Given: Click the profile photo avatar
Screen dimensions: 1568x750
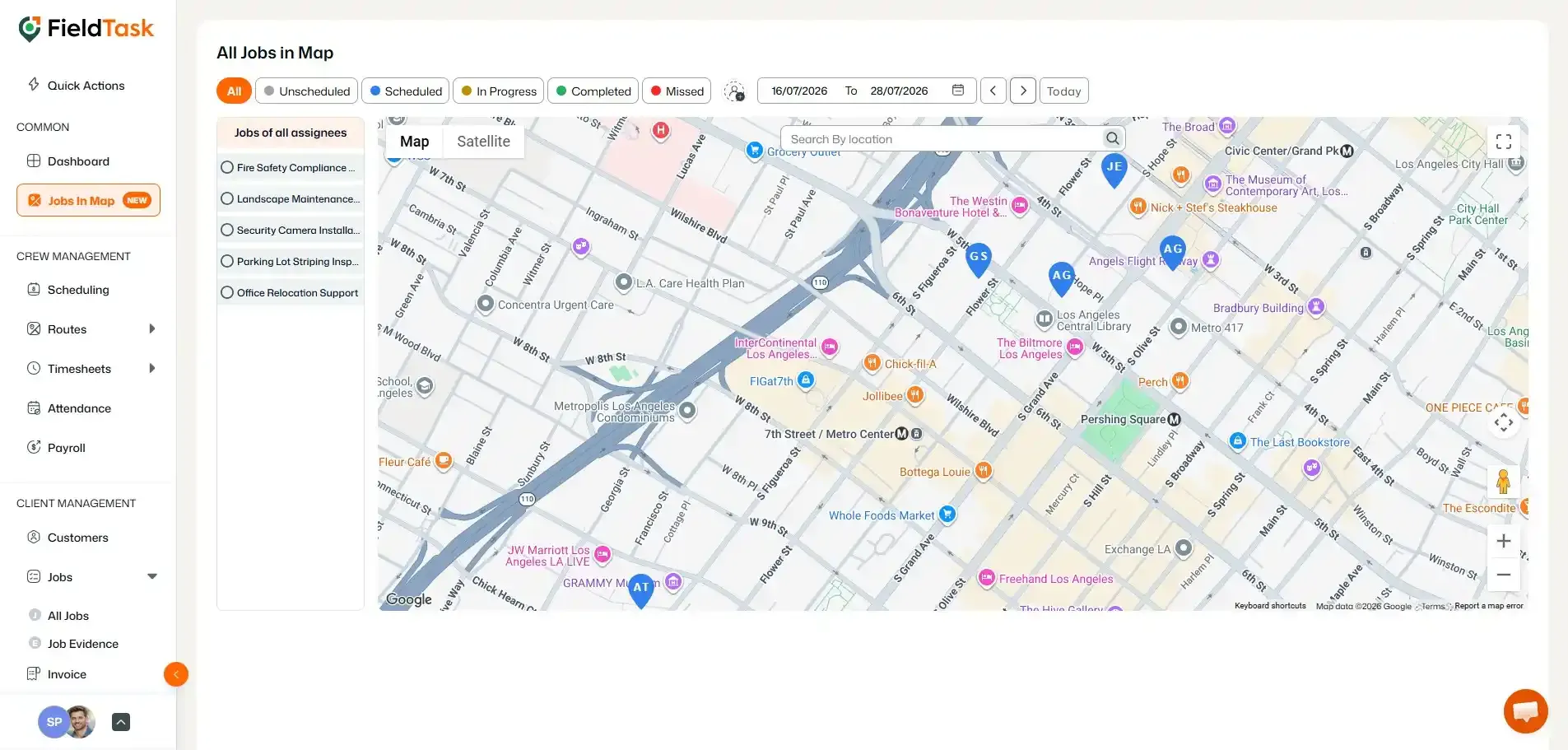Looking at the screenshot, I should [x=81, y=722].
